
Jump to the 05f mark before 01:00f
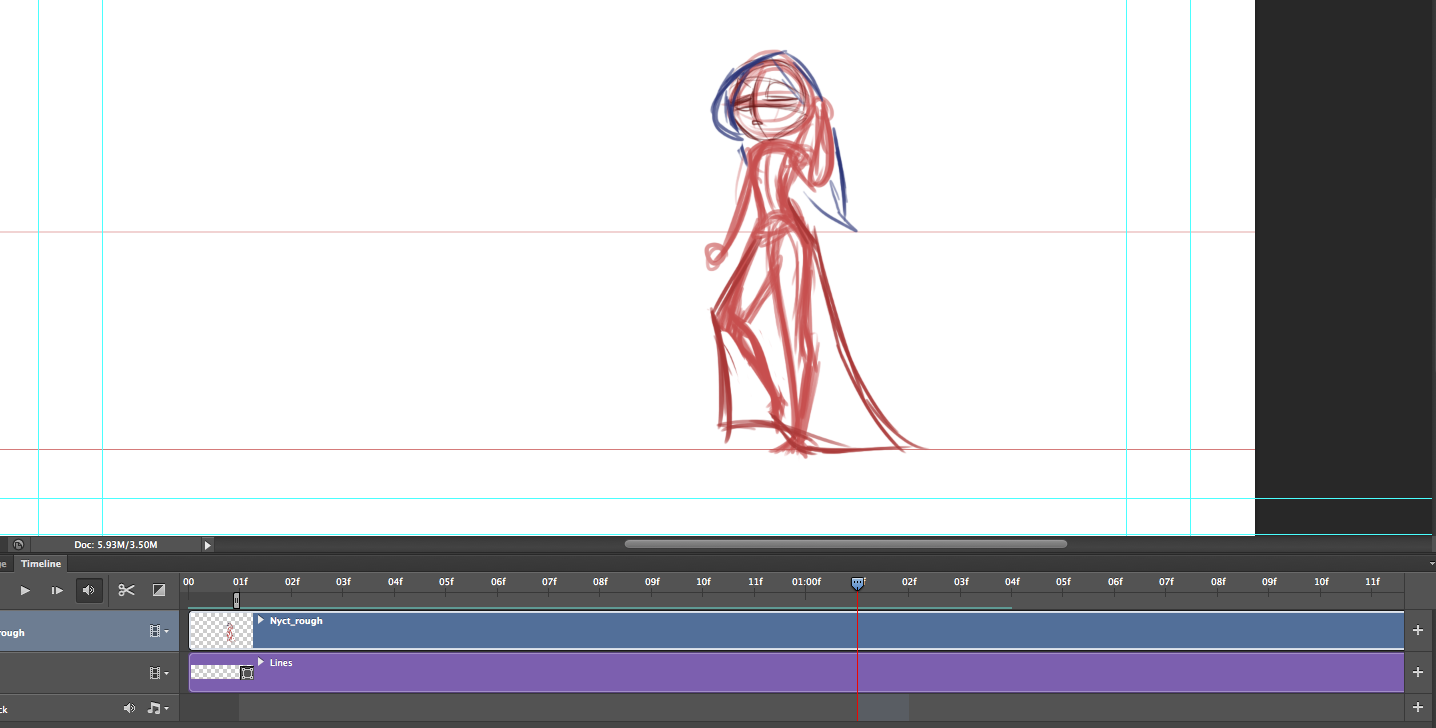coord(446,581)
